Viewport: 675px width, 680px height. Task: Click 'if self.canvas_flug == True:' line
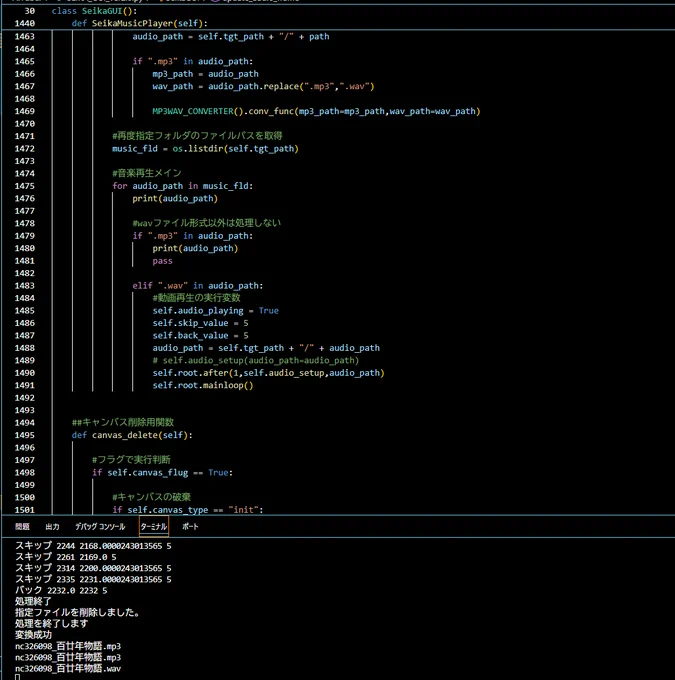pyautogui.click(x=162, y=473)
